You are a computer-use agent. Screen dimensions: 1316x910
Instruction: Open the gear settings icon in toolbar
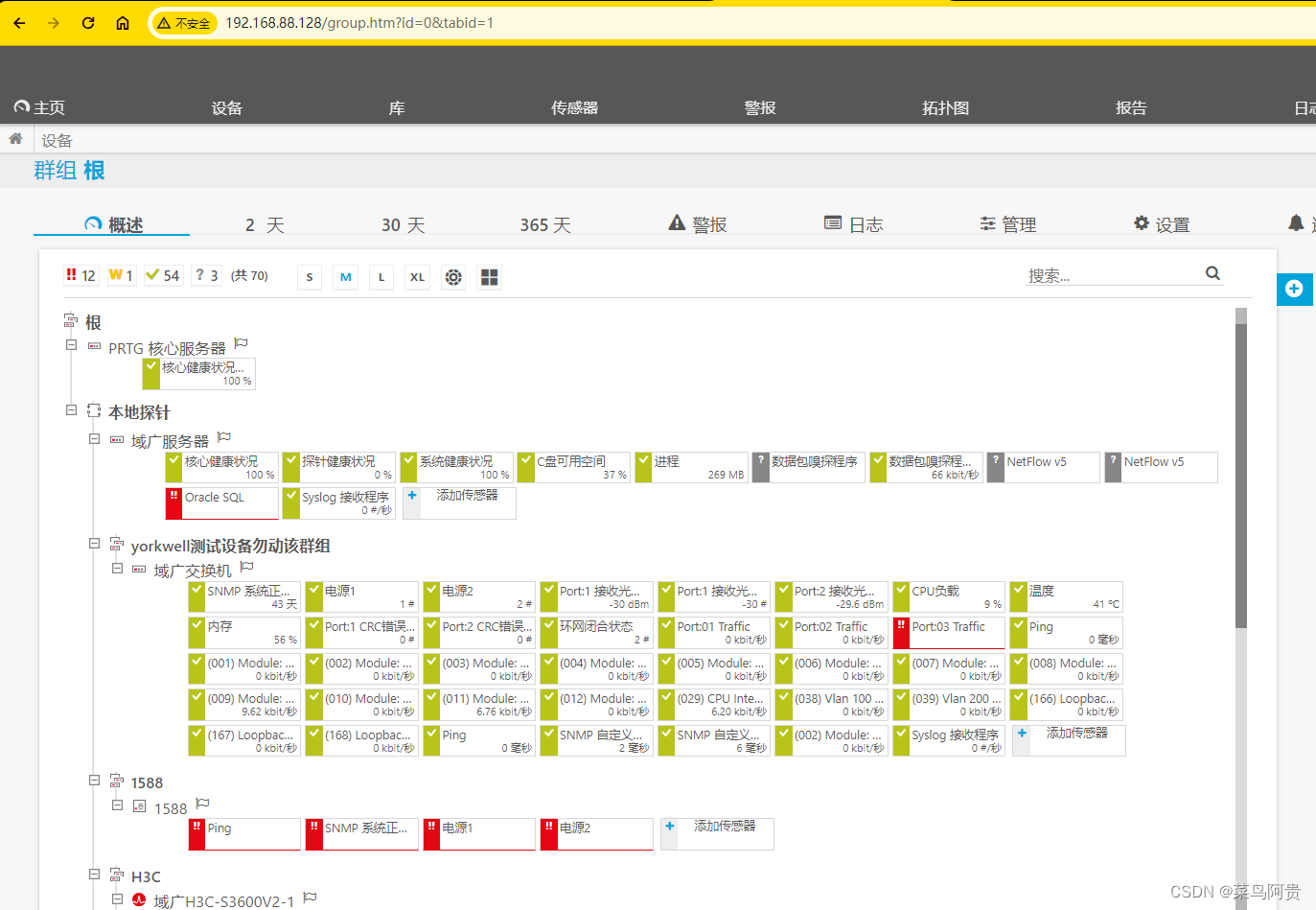click(453, 277)
